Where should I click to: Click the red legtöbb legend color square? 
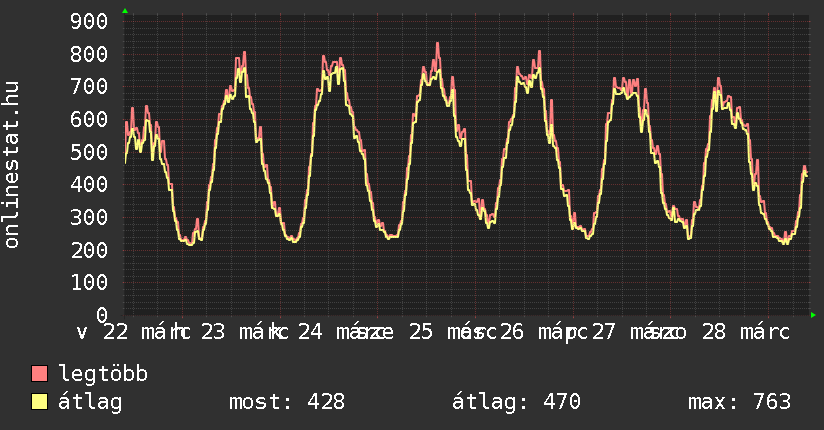click(40, 374)
